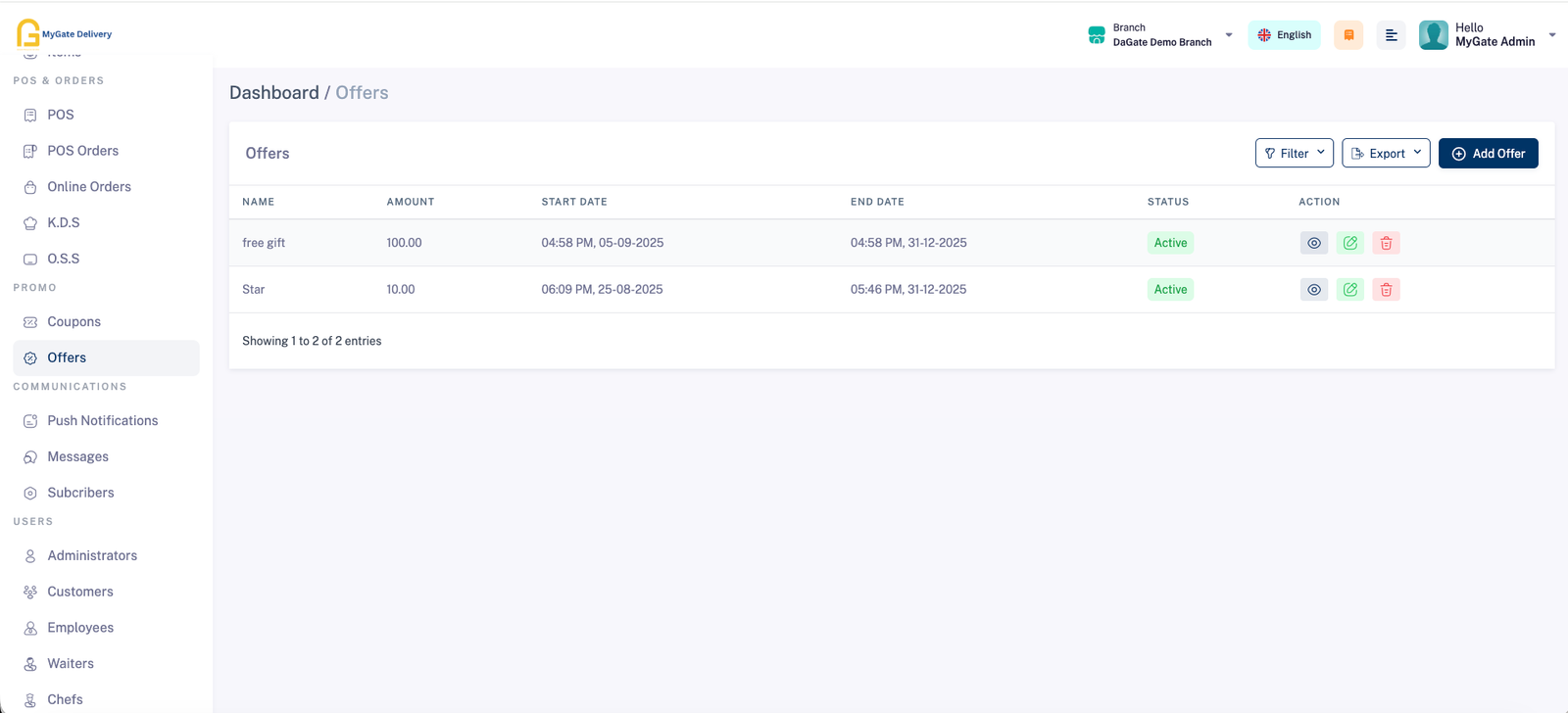
Task: Delete the Star offer using trash icon
Action: (x=1386, y=290)
